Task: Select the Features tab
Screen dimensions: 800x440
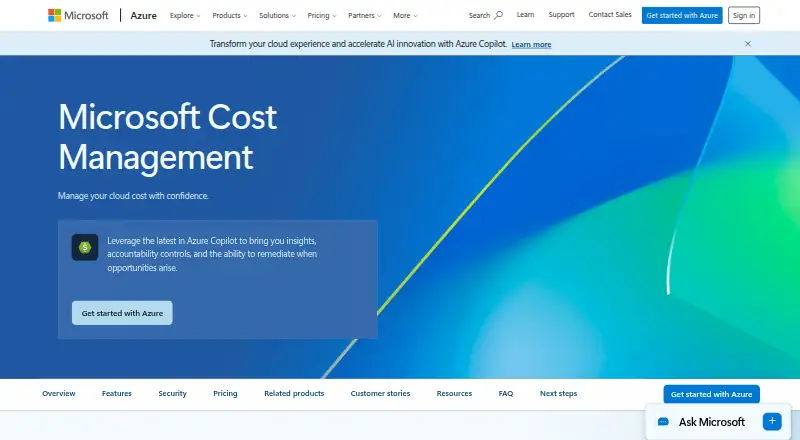Action: [116, 394]
